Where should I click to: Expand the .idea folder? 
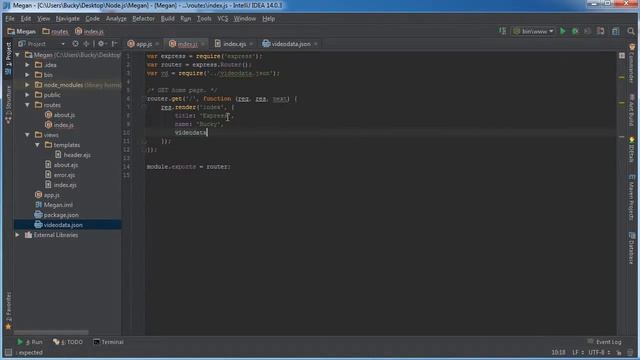click(27, 65)
